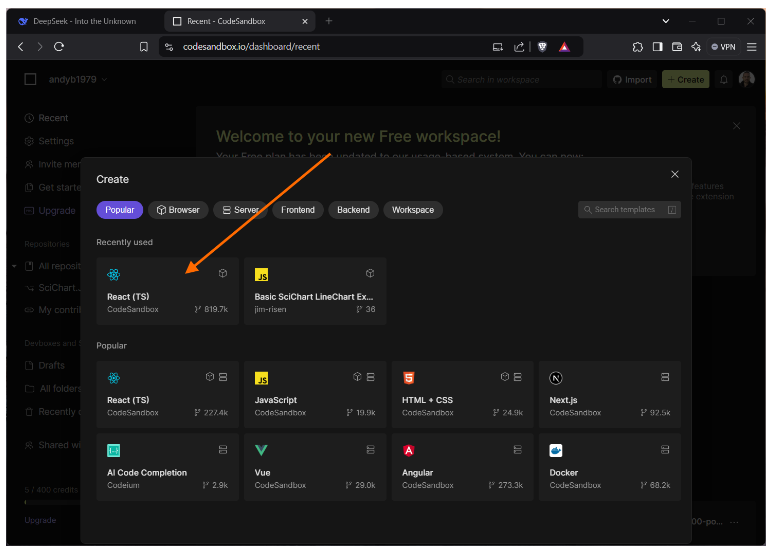Open the notifications bell icon

[x=723, y=79]
